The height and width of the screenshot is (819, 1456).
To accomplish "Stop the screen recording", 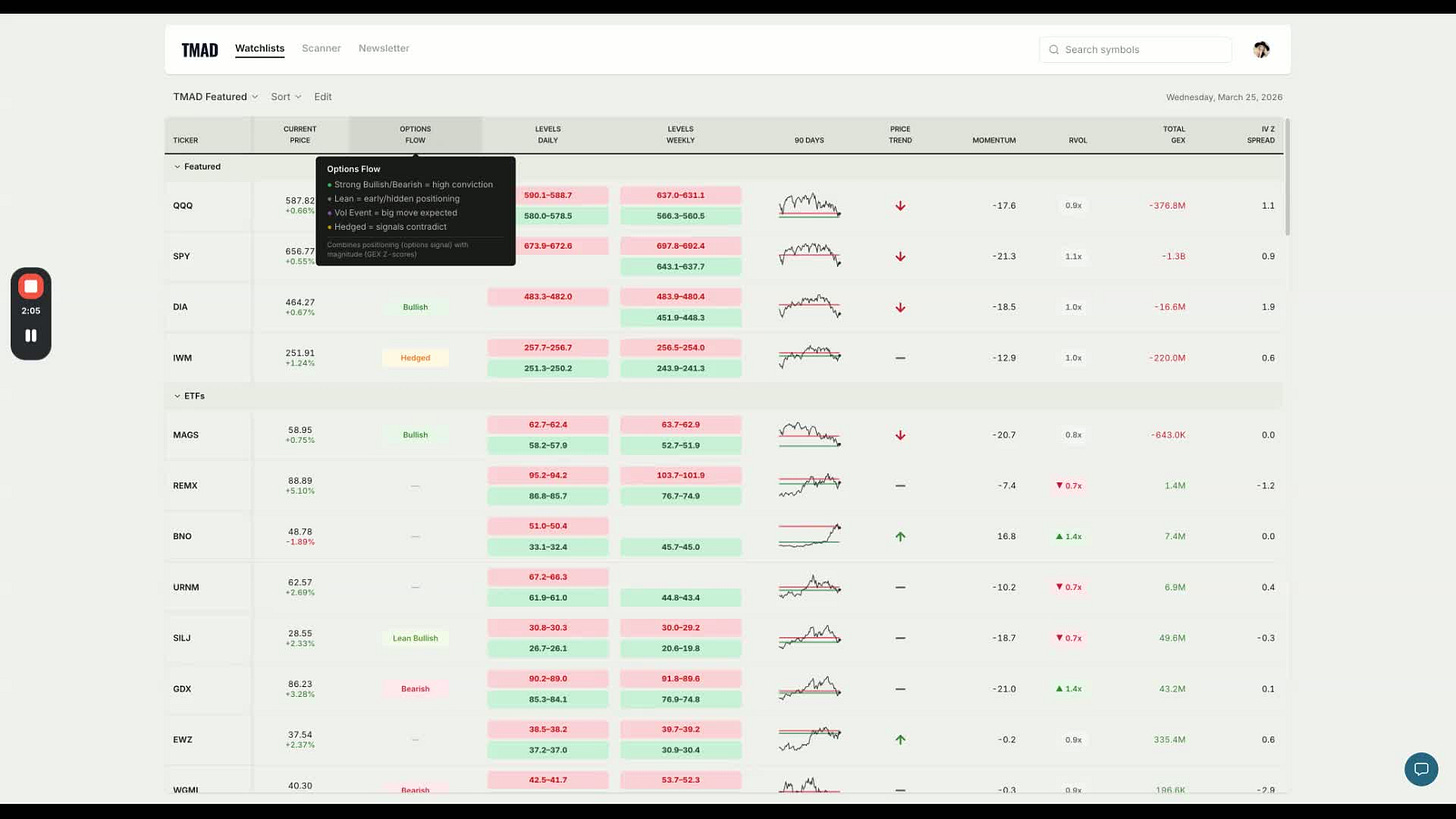I will click(31, 287).
